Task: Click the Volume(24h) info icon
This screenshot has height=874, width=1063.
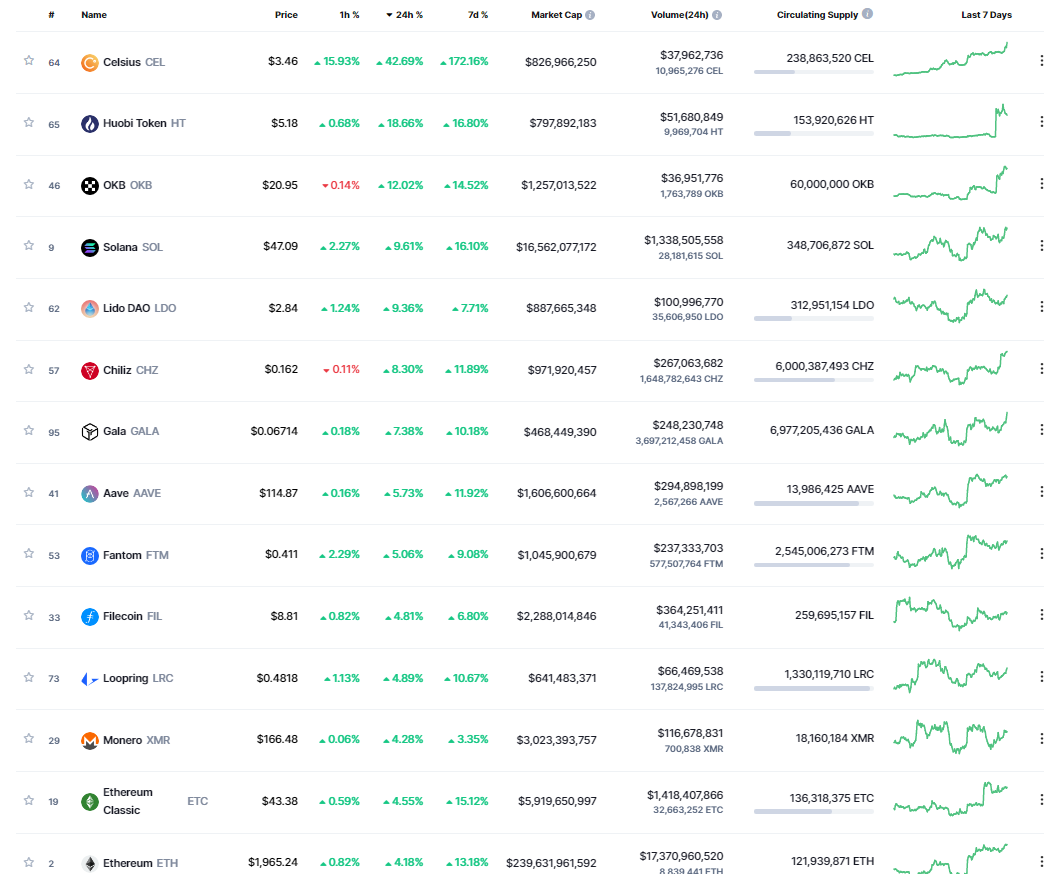Action: coord(717,15)
